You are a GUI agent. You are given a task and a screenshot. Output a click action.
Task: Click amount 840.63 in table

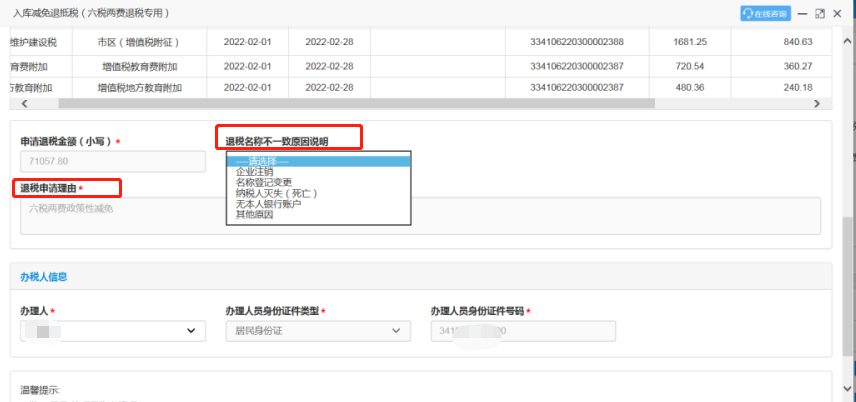point(798,42)
